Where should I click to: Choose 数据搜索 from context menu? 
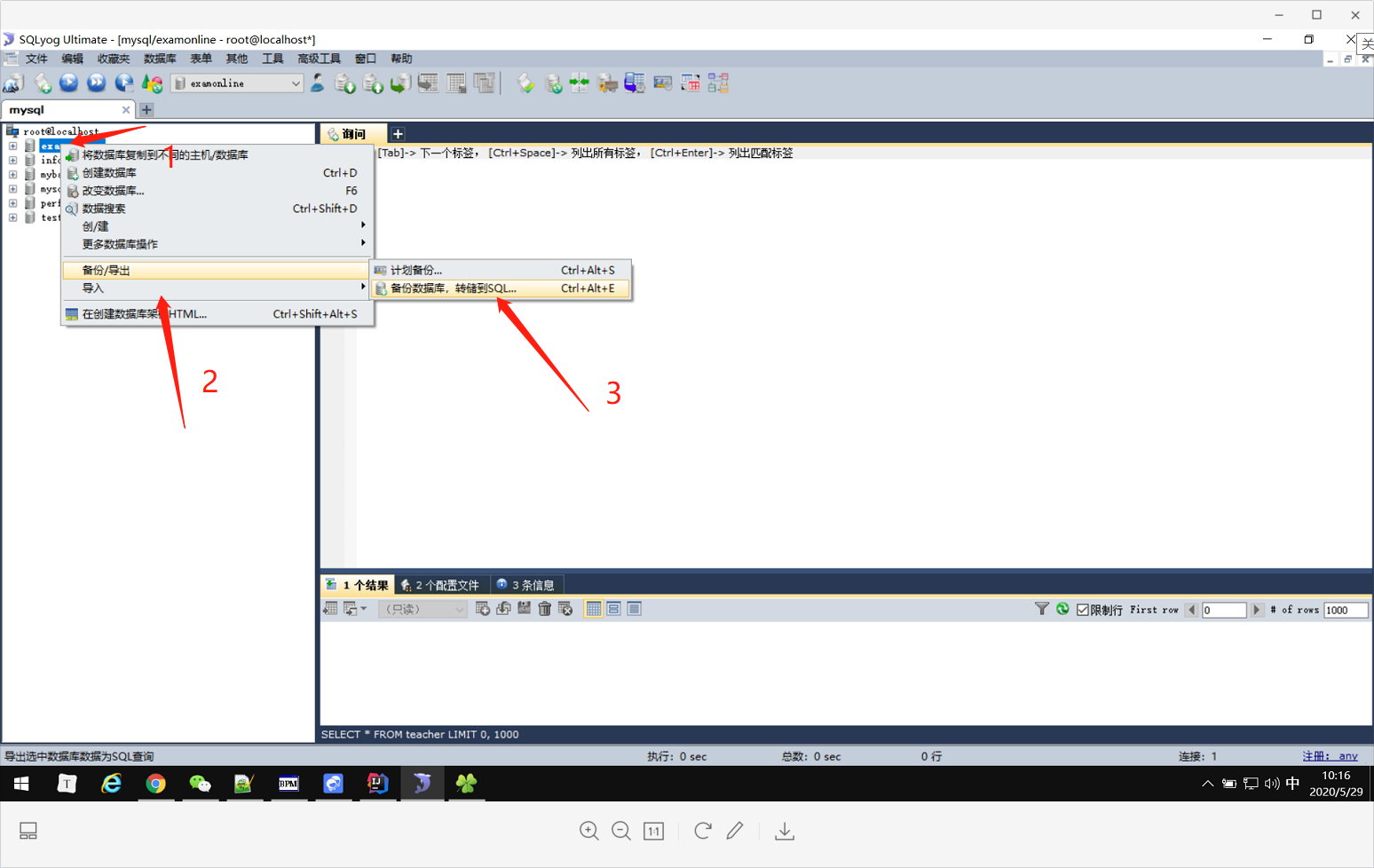coord(216,209)
